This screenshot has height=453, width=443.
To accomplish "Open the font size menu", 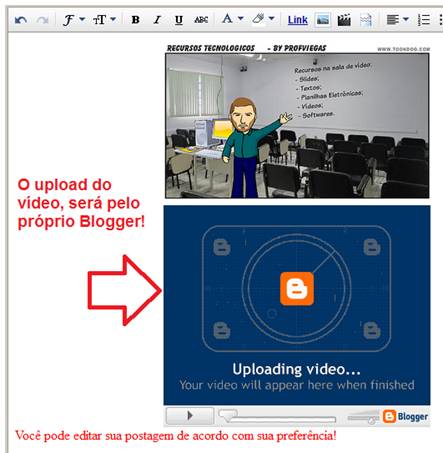I will coord(104,20).
